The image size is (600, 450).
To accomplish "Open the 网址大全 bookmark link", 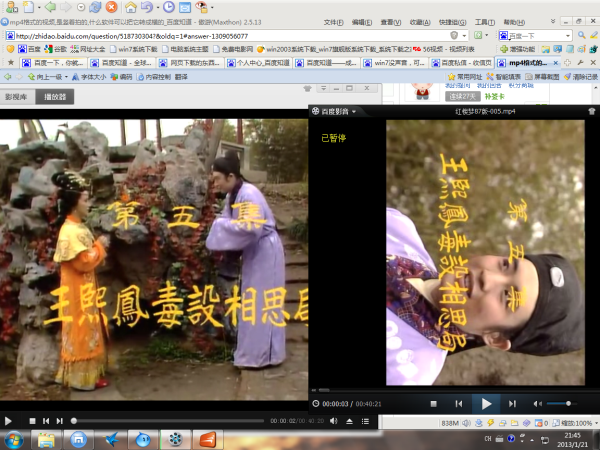I will [x=92, y=48].
